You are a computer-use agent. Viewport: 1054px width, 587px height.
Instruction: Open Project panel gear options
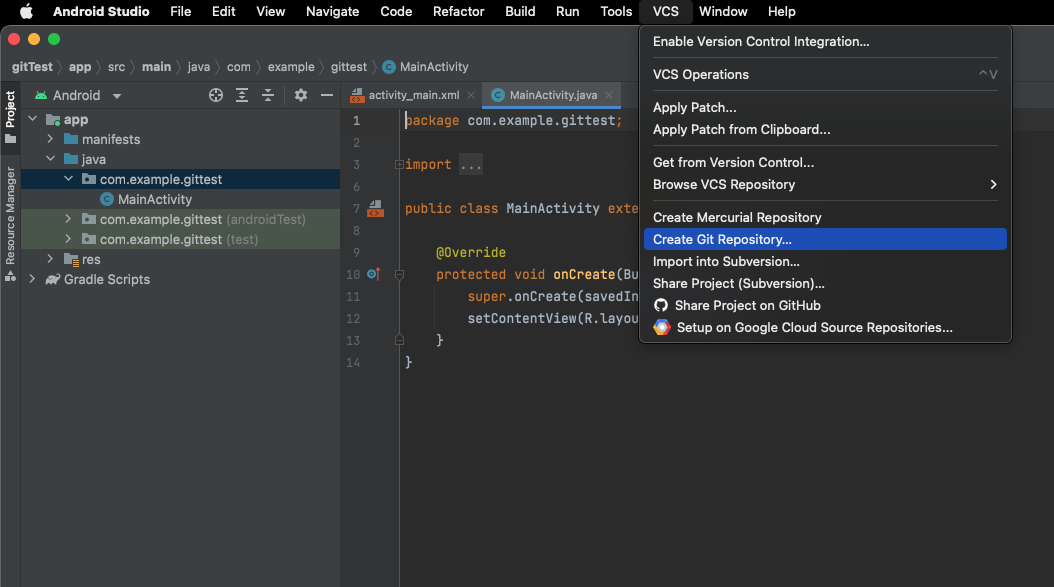pos(301,95)
